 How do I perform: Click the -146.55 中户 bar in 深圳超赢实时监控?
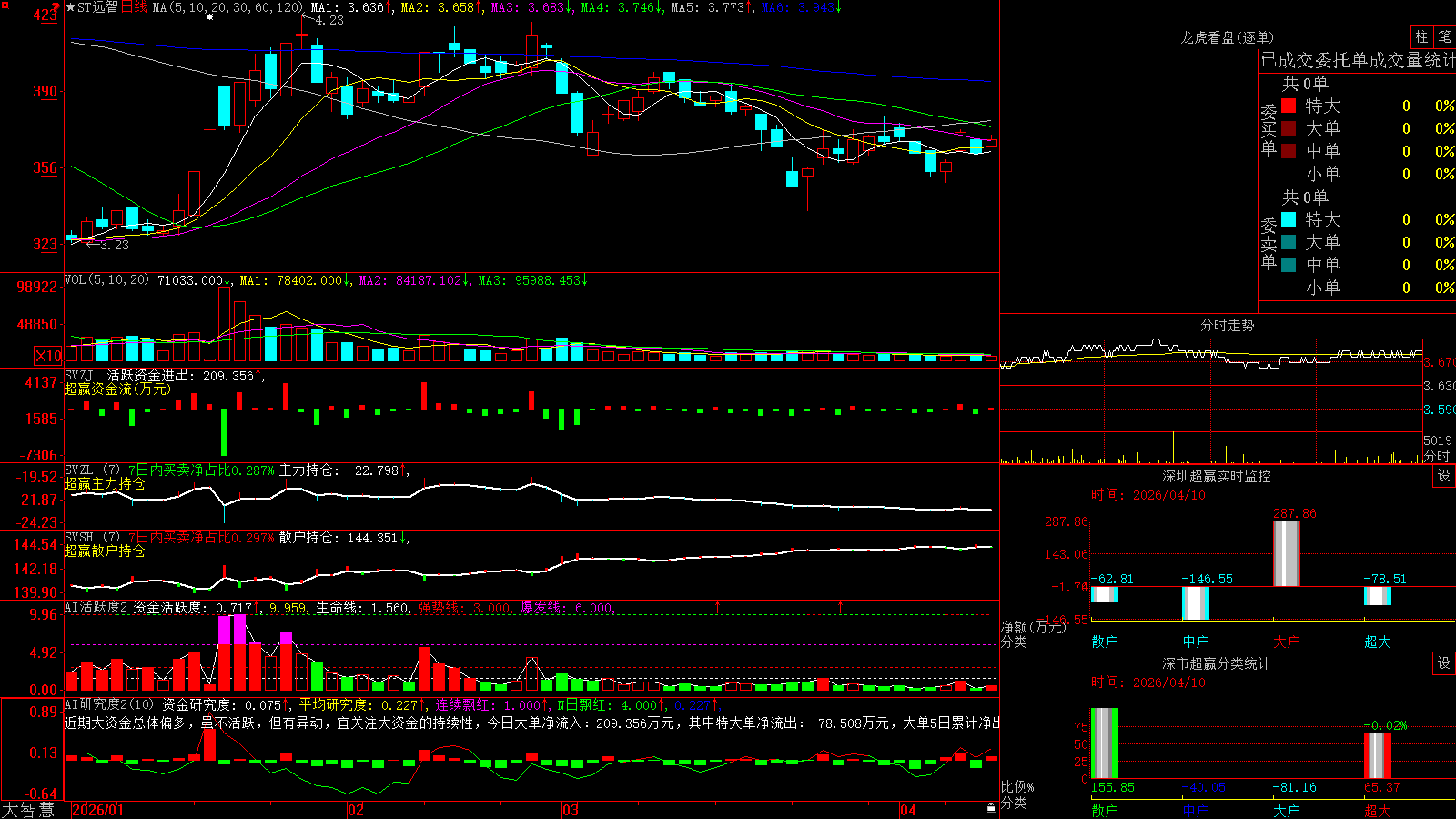click(x=1196, y=603)
